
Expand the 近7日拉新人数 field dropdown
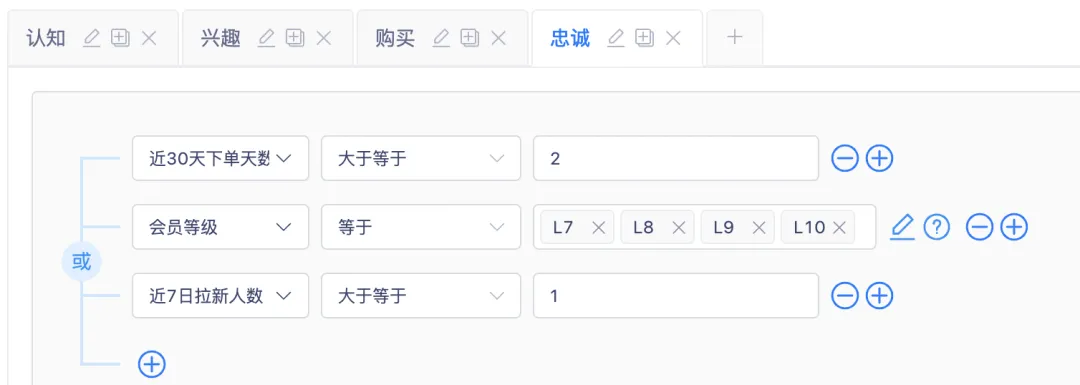(220, 296)
